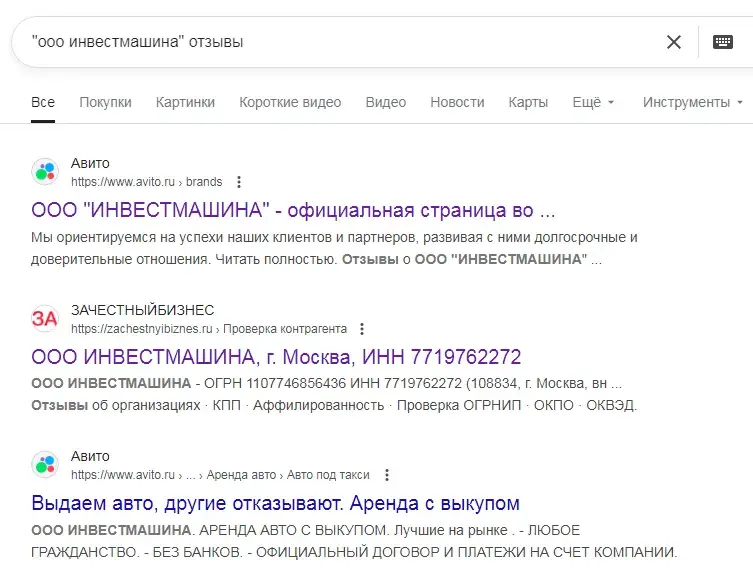Click zachestnyibiznes.ru Проверка контрагента URL
The height and width of the screenshot is (587, 753).
(209, 329)
